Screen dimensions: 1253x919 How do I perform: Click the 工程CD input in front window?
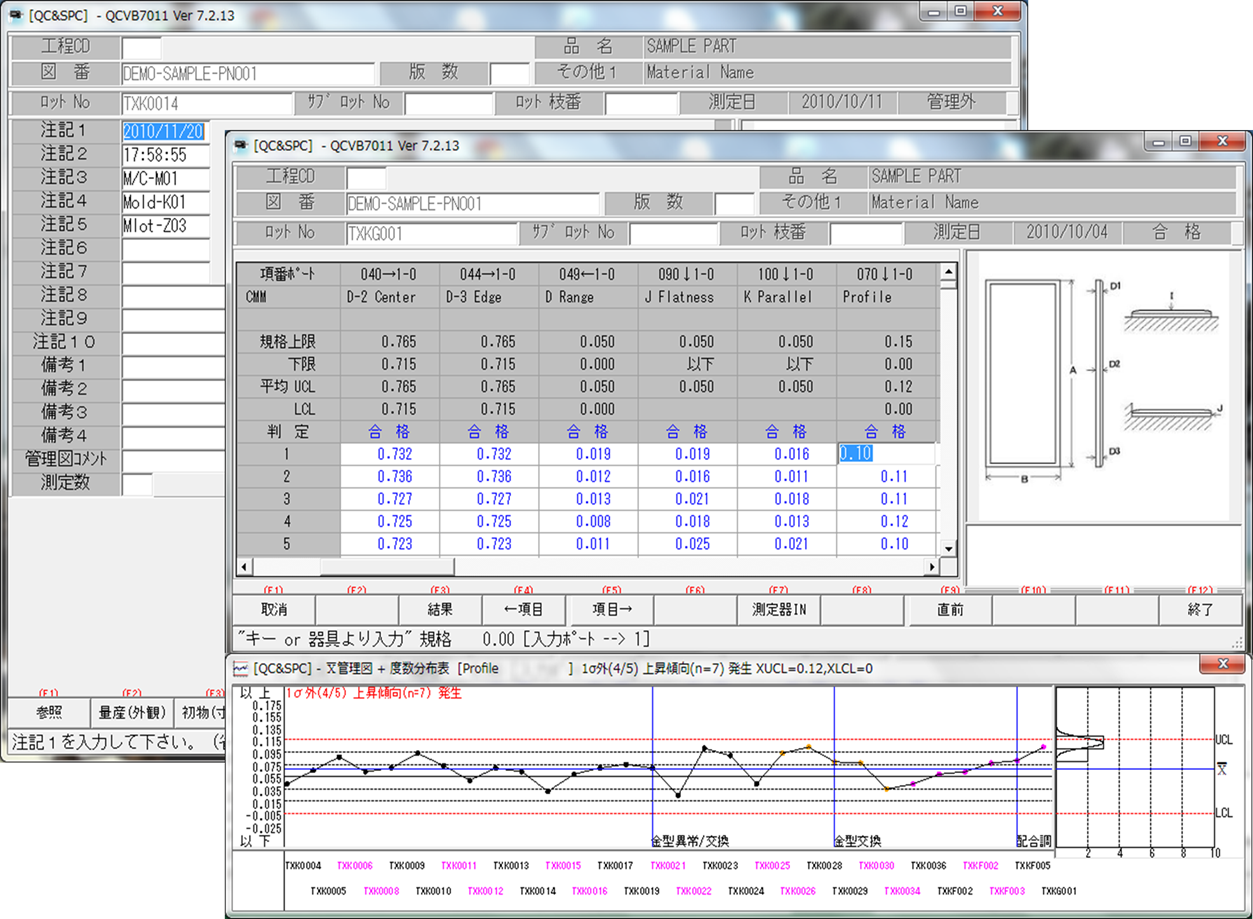(366, 177)
